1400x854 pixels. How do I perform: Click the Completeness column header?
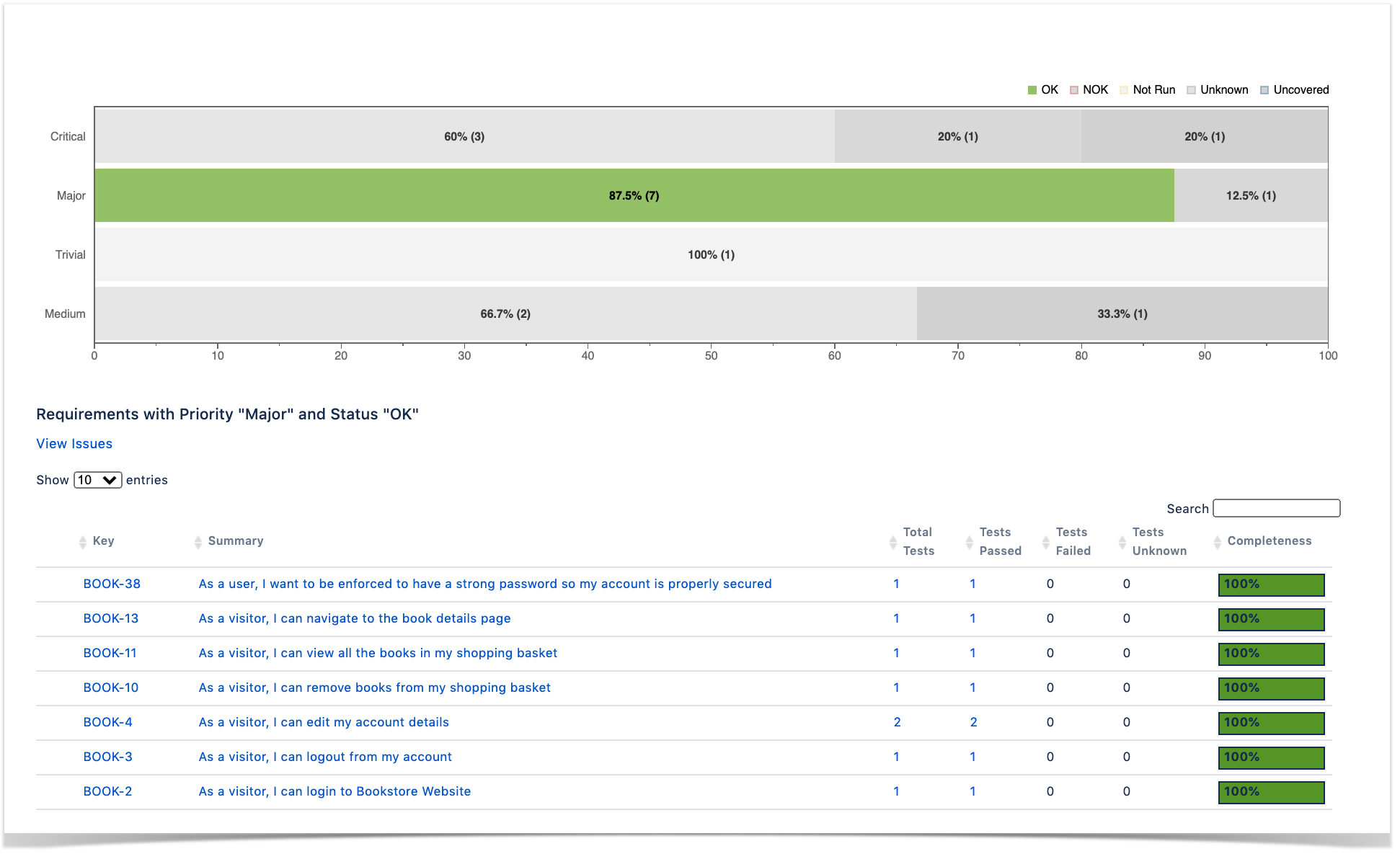[x=1269, y=541]
